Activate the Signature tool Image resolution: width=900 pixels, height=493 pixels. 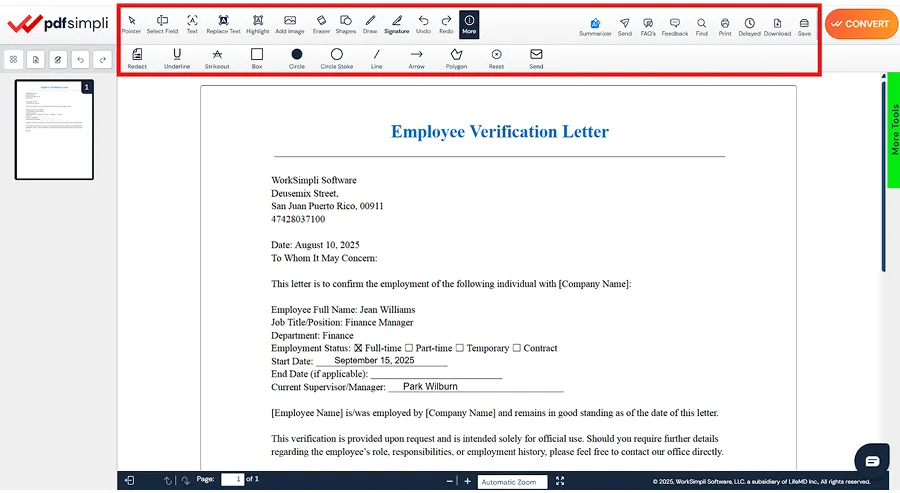coord(396,24)
